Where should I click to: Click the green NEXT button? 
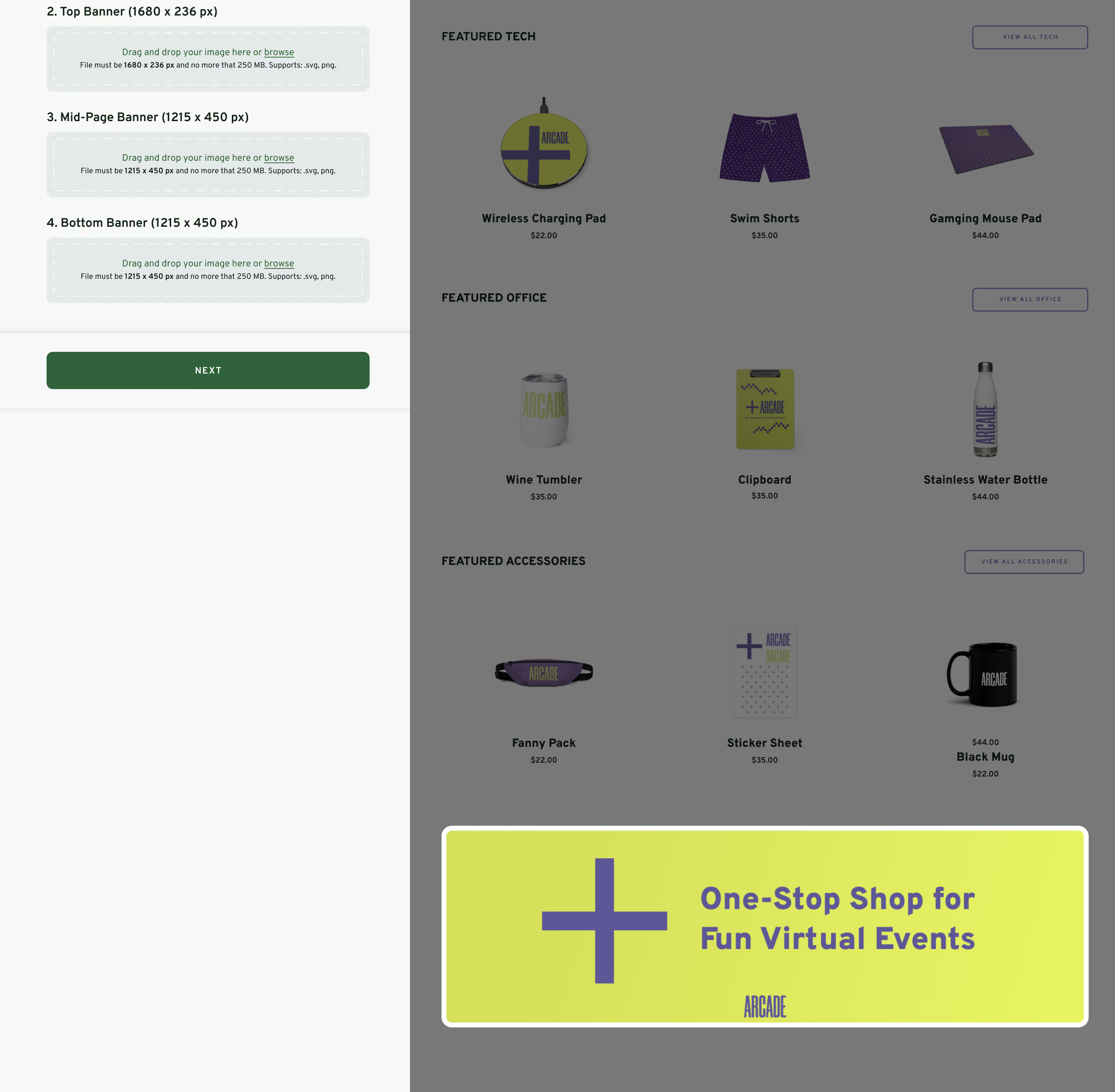click(208, 370)
